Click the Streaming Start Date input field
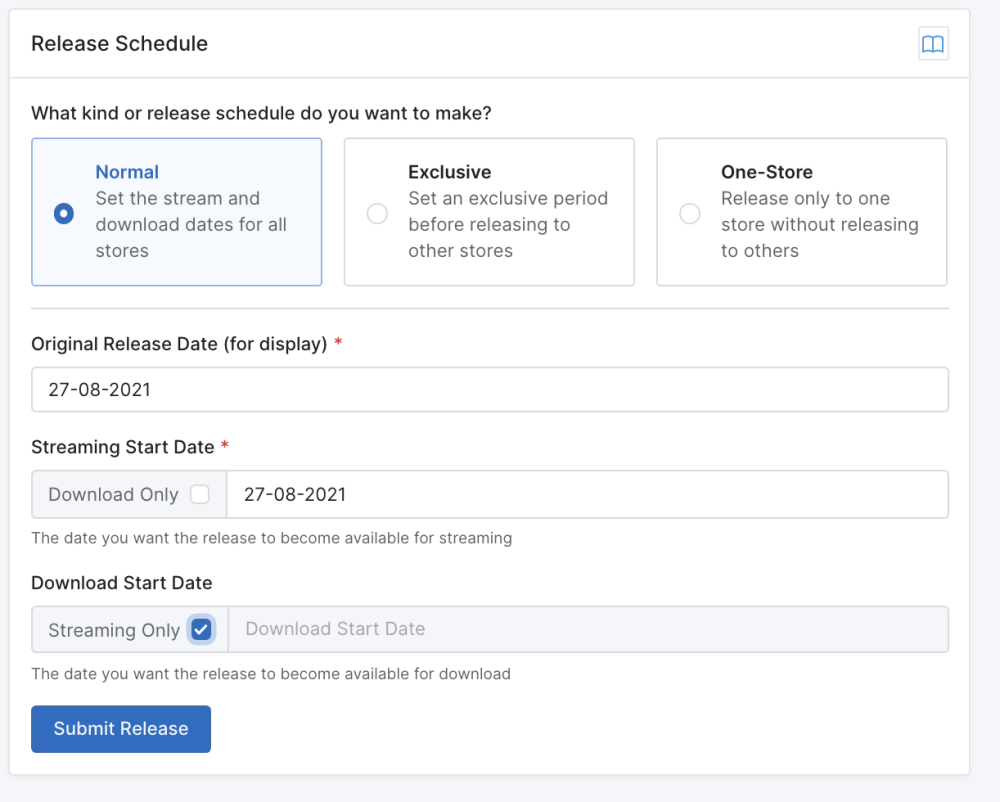 [587, 494]
